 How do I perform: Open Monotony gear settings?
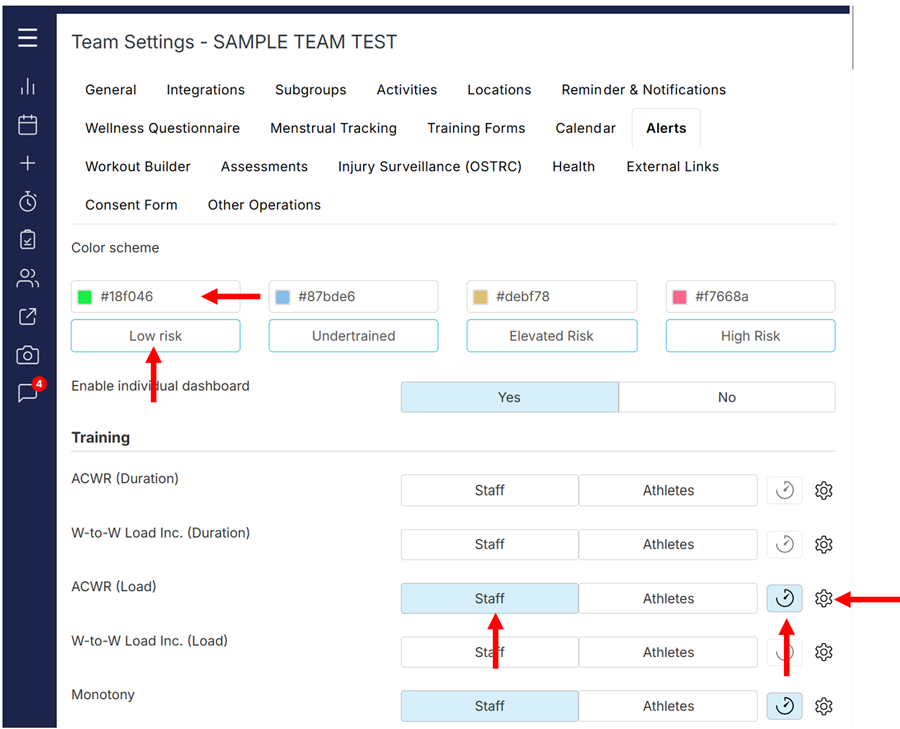click(x=824, y=706)
